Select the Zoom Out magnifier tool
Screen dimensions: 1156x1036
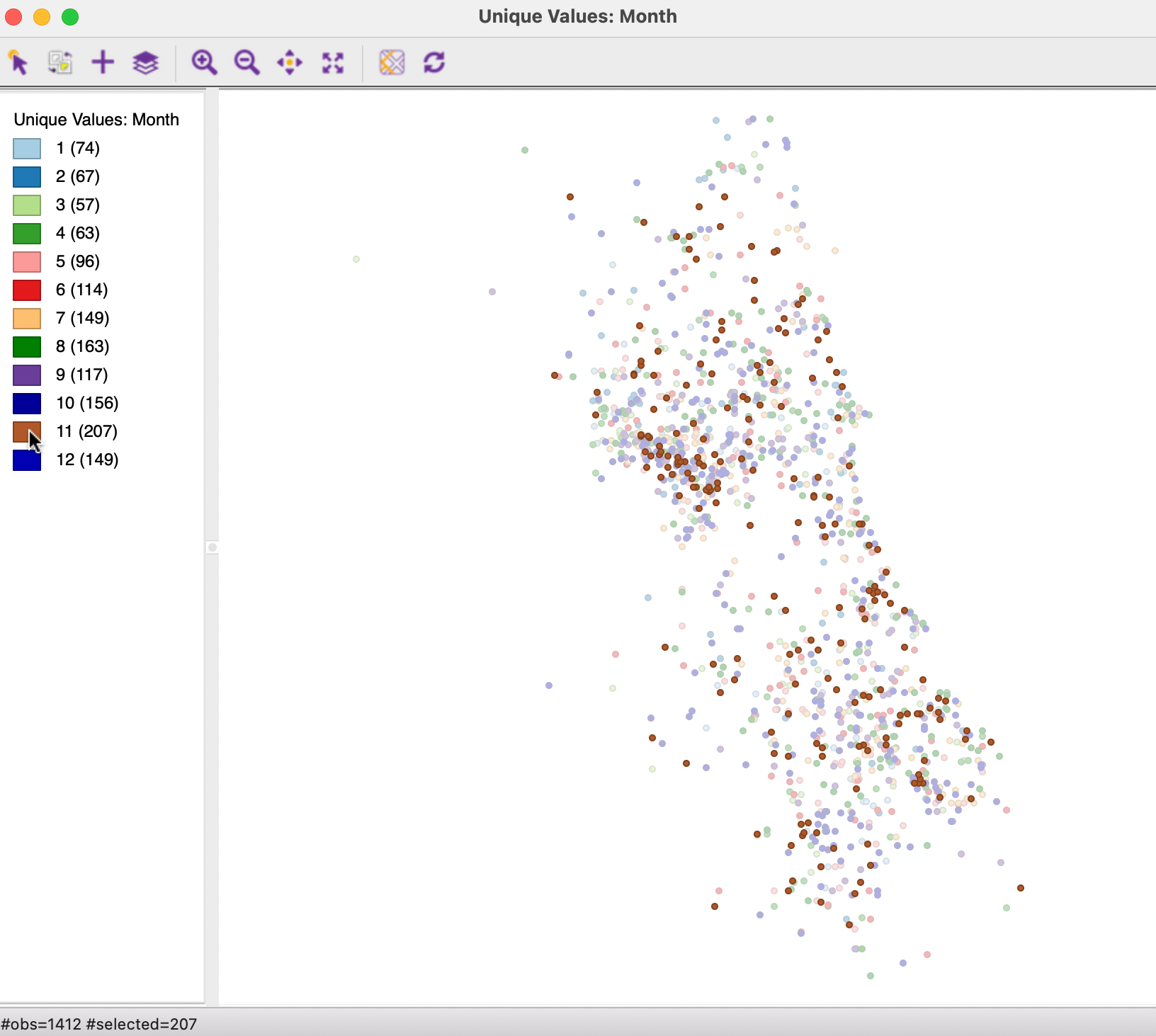tap(246, 62)
